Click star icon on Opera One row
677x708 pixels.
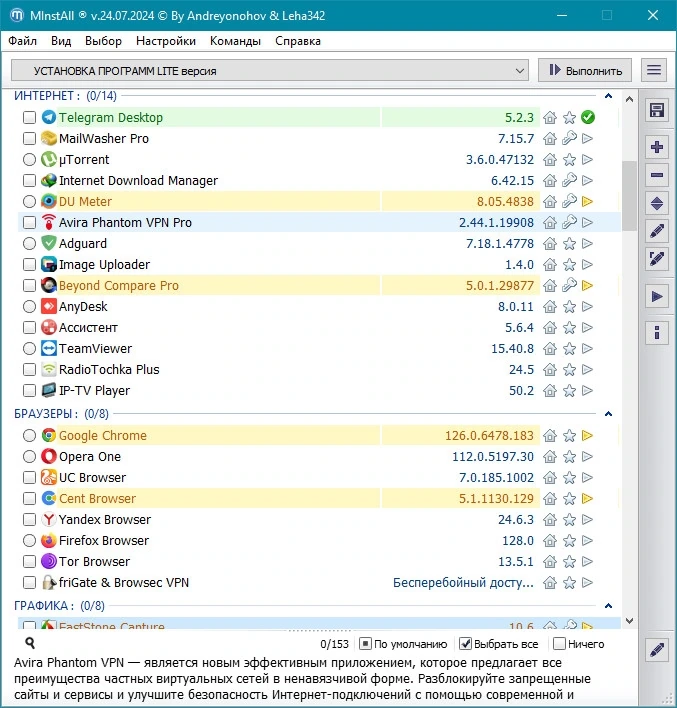(x=569, y=456)
